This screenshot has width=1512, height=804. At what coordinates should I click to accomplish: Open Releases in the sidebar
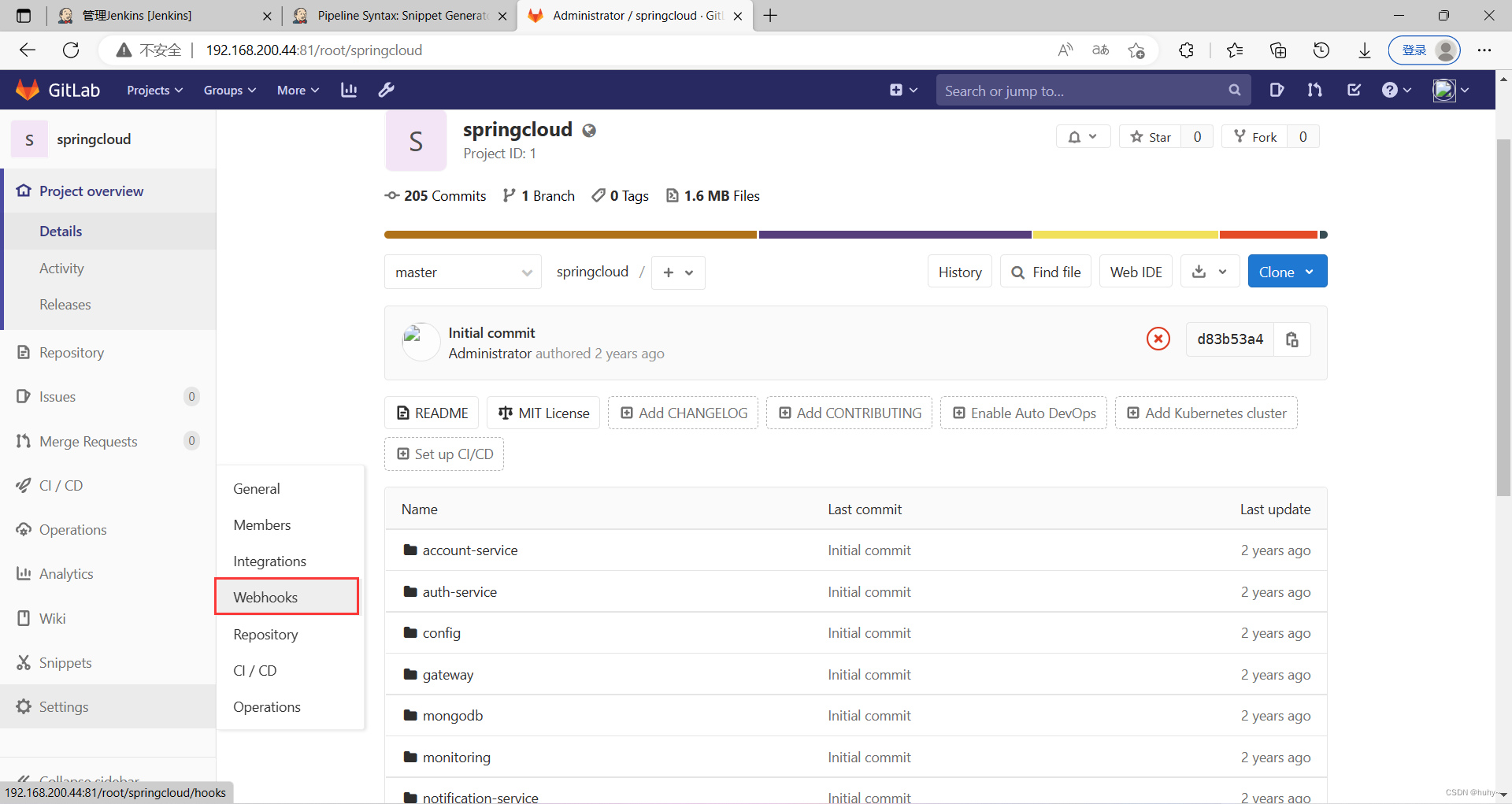[65, 304]
